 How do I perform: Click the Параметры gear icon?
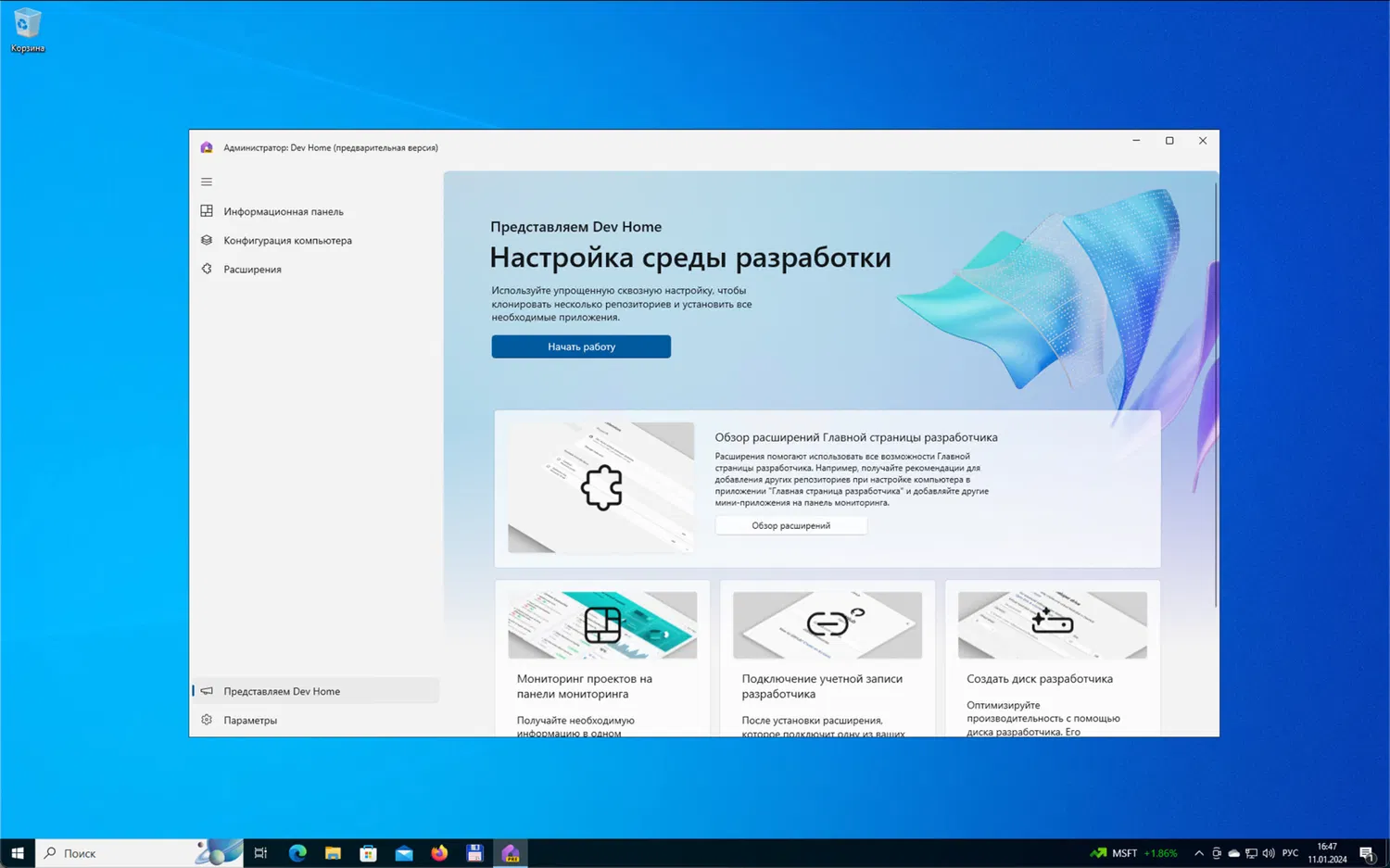click(x=207, y=720)
